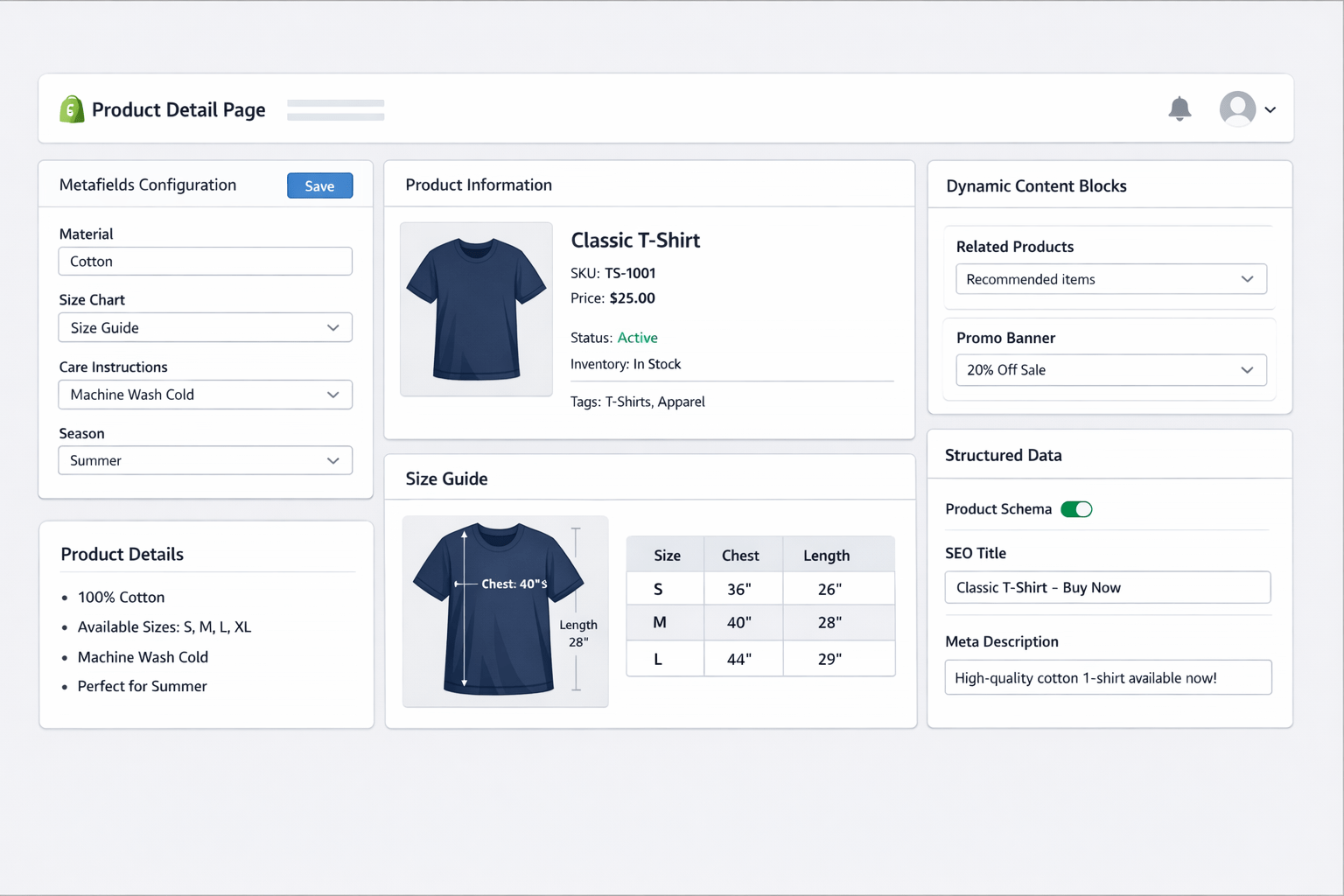Viewport: 1344px width, 896px height.
Task: Open the Care Instructions dropdown
Action: tap(205, 395)
